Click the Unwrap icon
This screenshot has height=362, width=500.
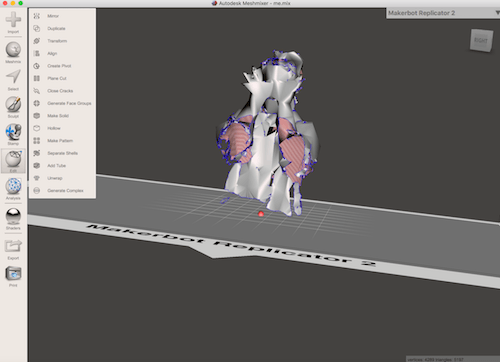[37, 178]
